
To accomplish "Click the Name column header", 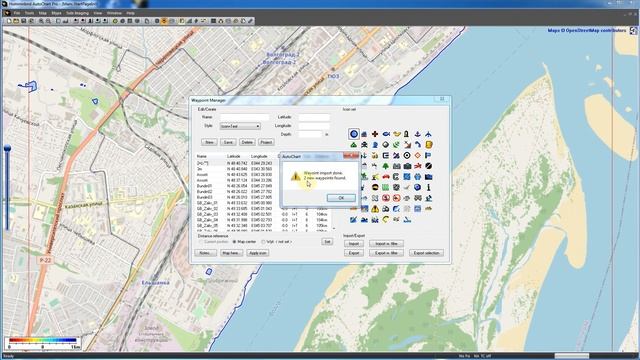I will tap(202, 156).
